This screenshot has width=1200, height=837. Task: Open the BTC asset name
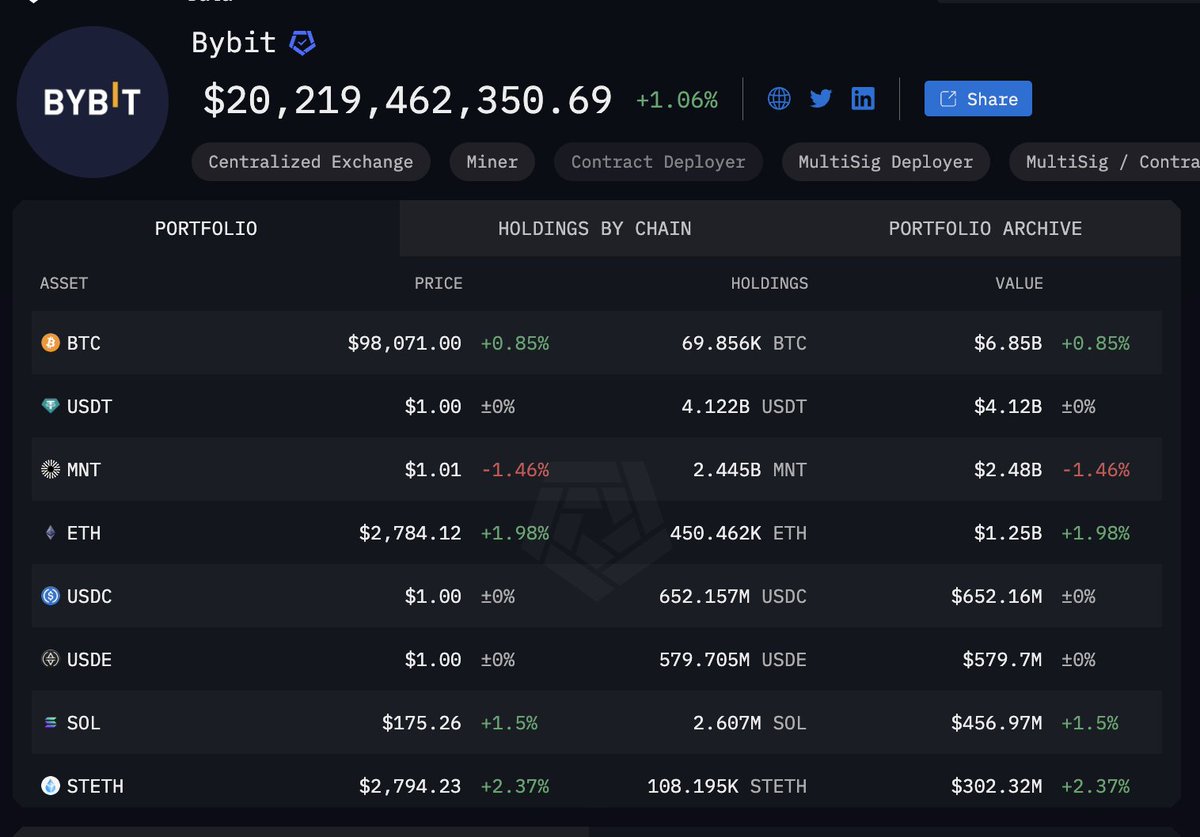coord(84,343)
